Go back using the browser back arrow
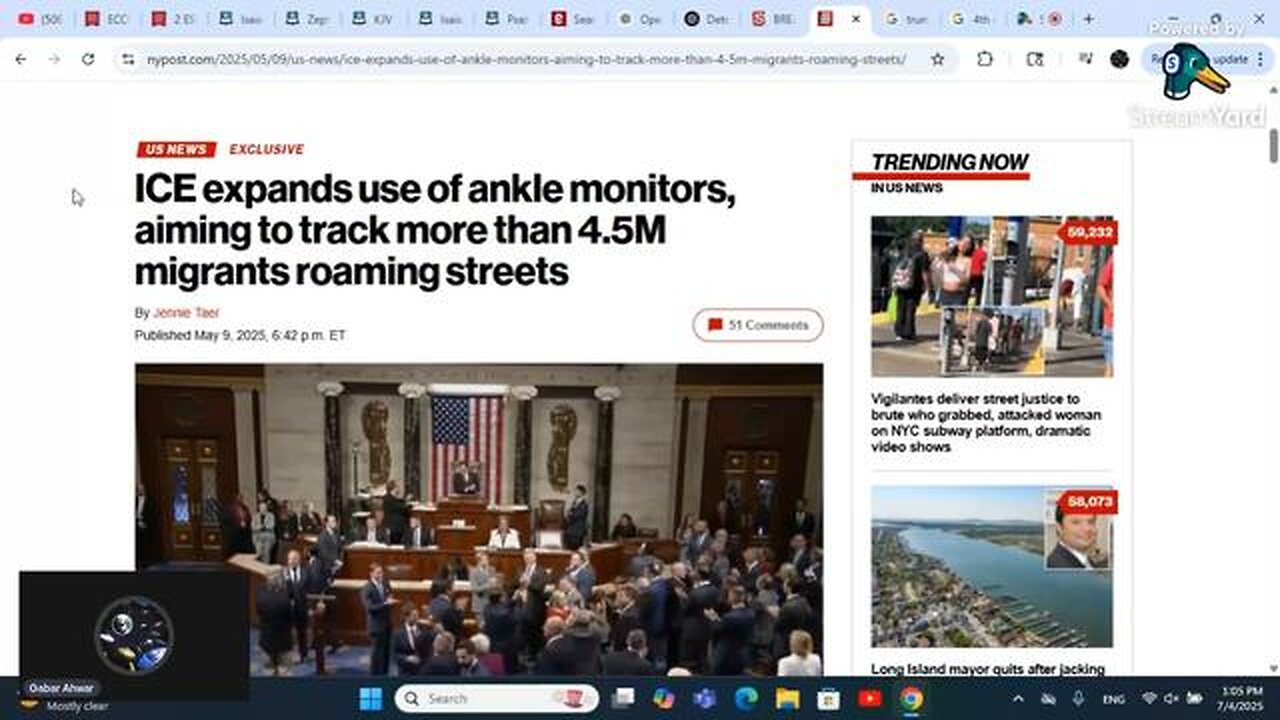Viewport: 1280px width, 720px height. (x=21, y=60)
